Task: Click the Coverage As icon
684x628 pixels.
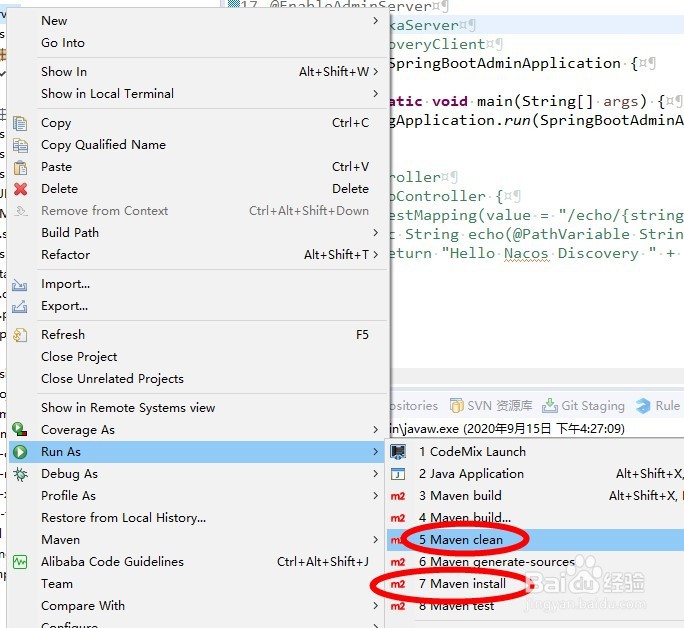Action: tap(20, 430)
